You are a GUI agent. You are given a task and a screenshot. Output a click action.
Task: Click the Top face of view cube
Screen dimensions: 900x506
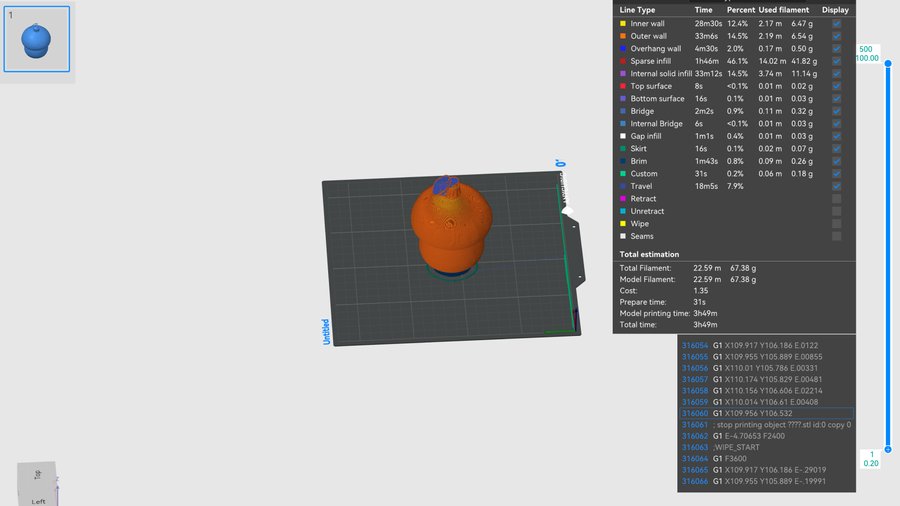(37, 475)
